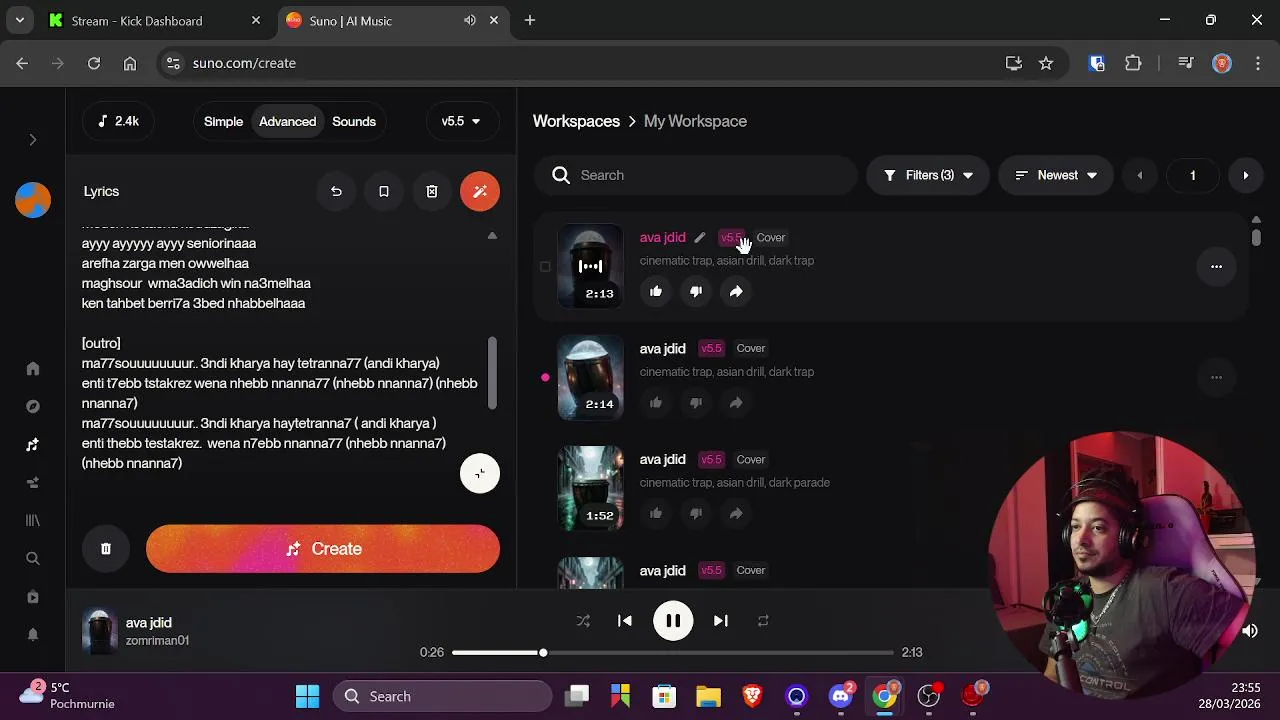Click the orange magic wand lyrics button
This screenshot has width=1280, height=720.
pyautogui.click(x=480, y=191)
